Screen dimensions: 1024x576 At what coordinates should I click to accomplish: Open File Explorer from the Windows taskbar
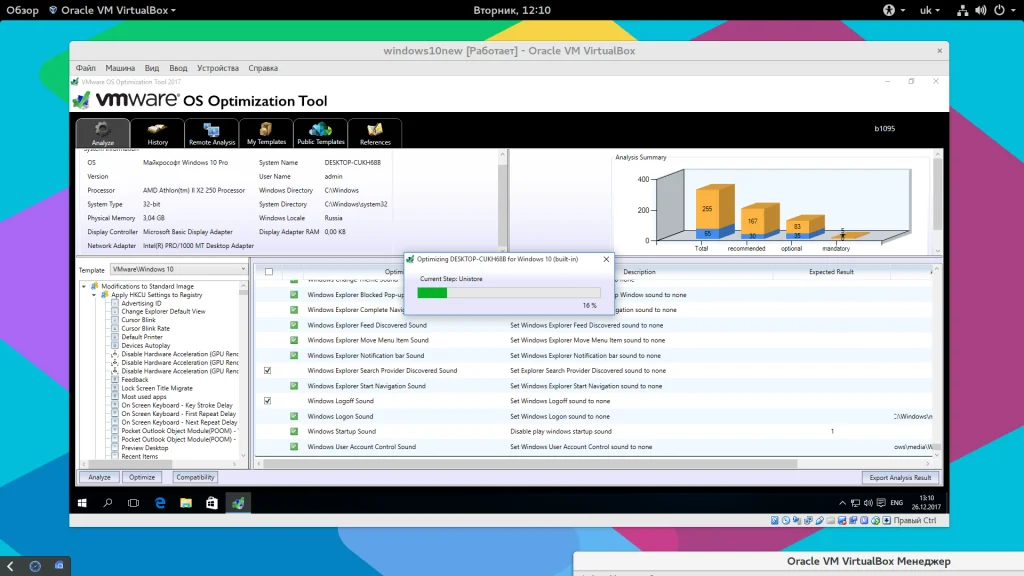186,503
